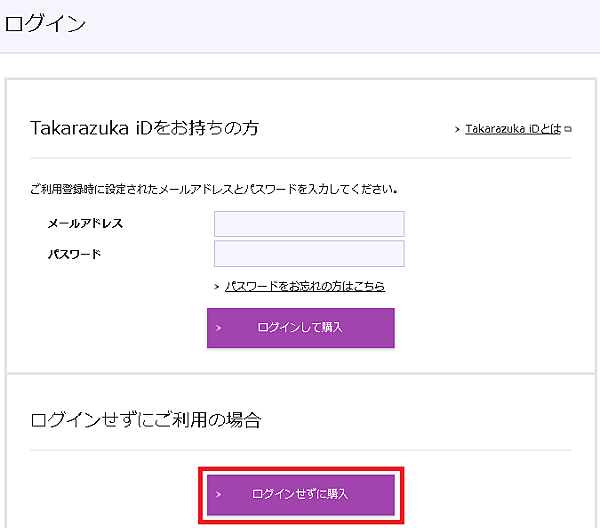
Task: Focus the パスワード input field
Action: [309, 254]
